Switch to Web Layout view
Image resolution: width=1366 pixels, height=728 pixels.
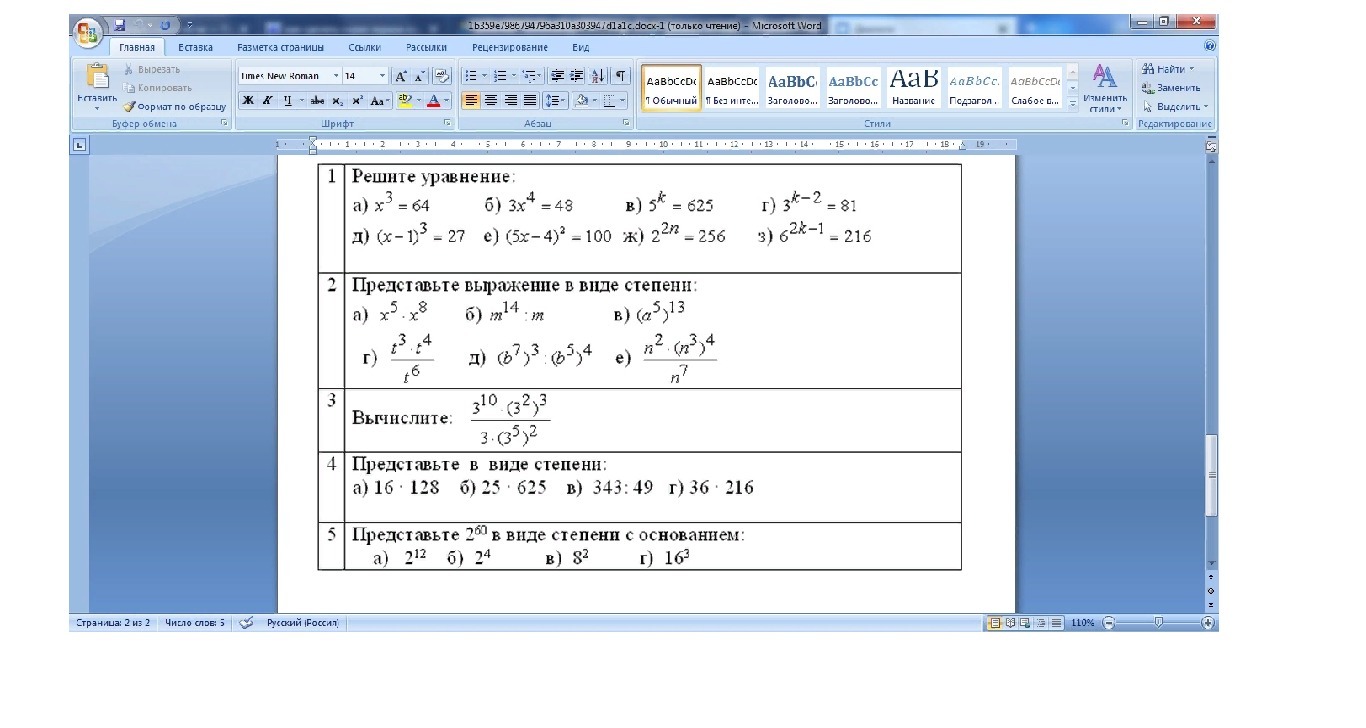pyautogui.click(x=1024, y=623)
